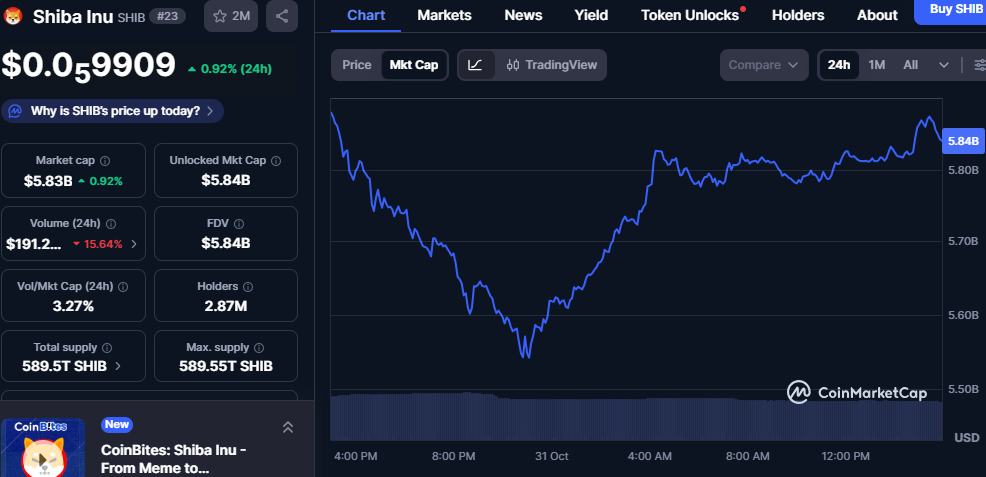Viewport: 986px width, 477px height.
Task: Click the Market cap info icon
Action: (105, 160)
